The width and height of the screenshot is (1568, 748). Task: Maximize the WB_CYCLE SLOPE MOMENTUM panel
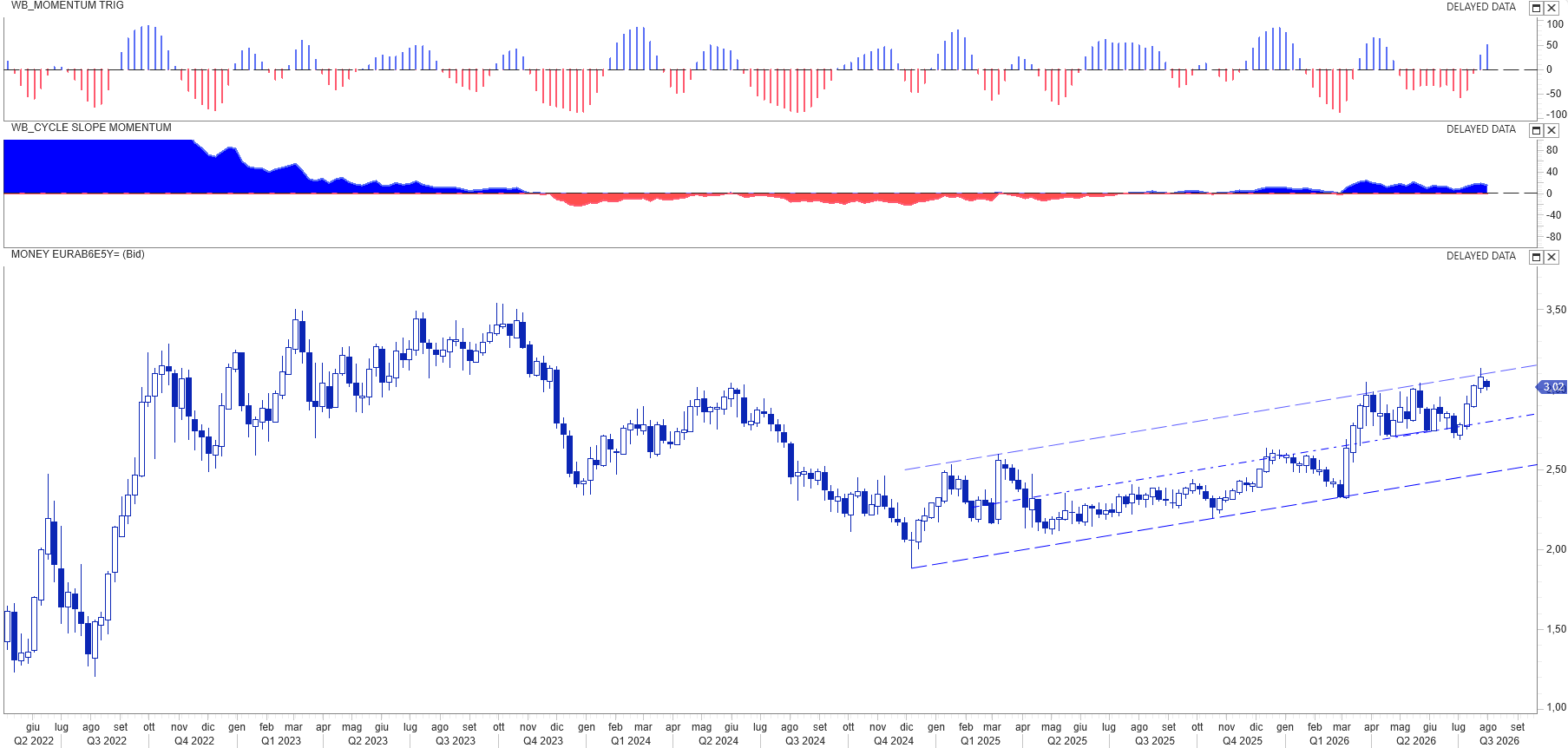[1536, 130]
